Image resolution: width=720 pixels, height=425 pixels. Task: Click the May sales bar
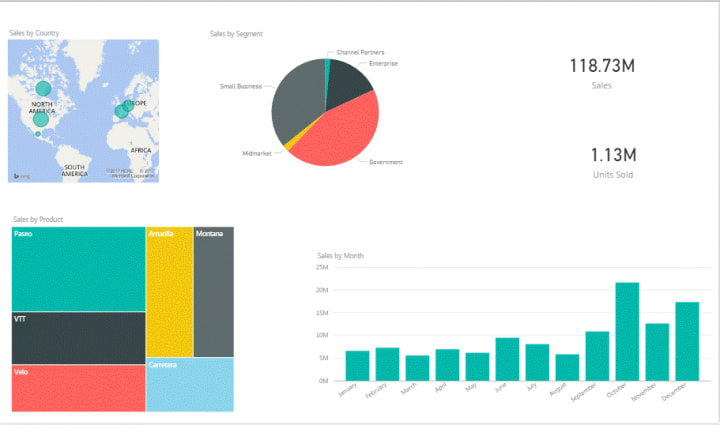[477, 367]
